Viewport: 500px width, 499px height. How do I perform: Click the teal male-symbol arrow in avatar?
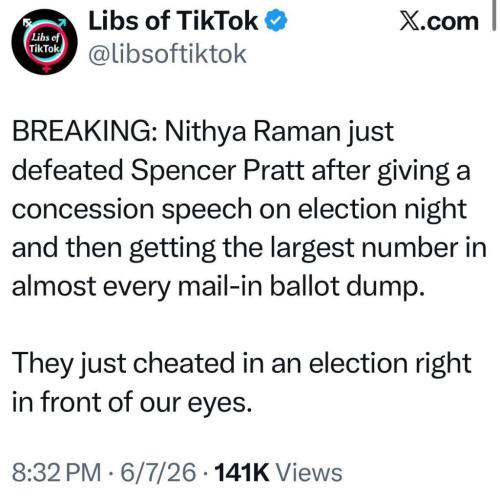tap(62, 23)
